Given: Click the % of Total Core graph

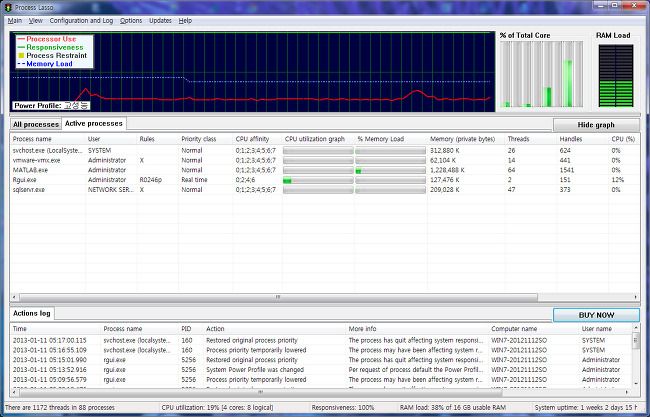Looking at the screenshot, I should click(541, 74).
